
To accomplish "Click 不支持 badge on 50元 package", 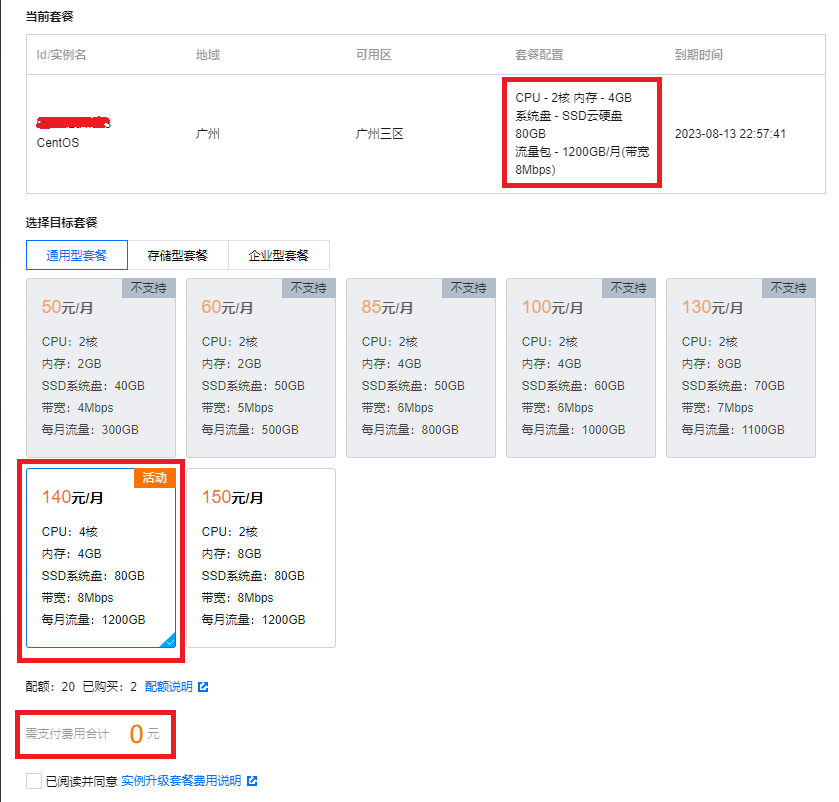I will coord(149,288).
